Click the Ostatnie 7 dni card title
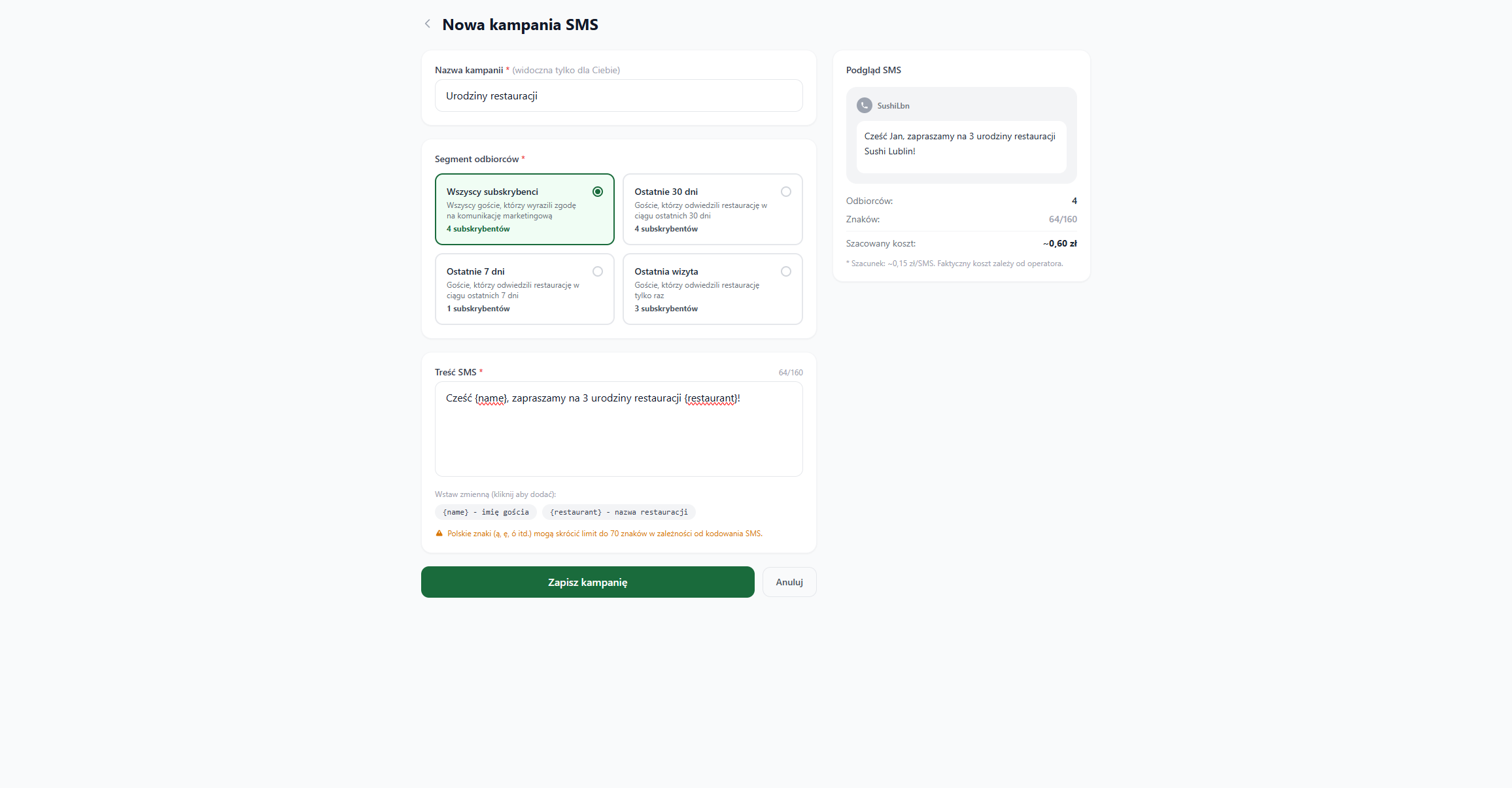The width and height of the screenshot is (1512, 788). 475,271
